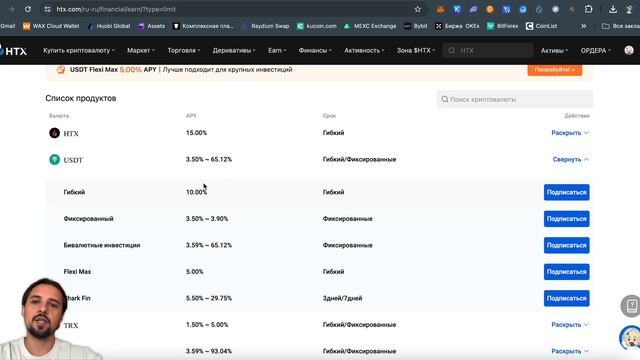Click the 3.50% ~ 65.12% USDT APY
The image size is (640, 360).
[209, 160]
